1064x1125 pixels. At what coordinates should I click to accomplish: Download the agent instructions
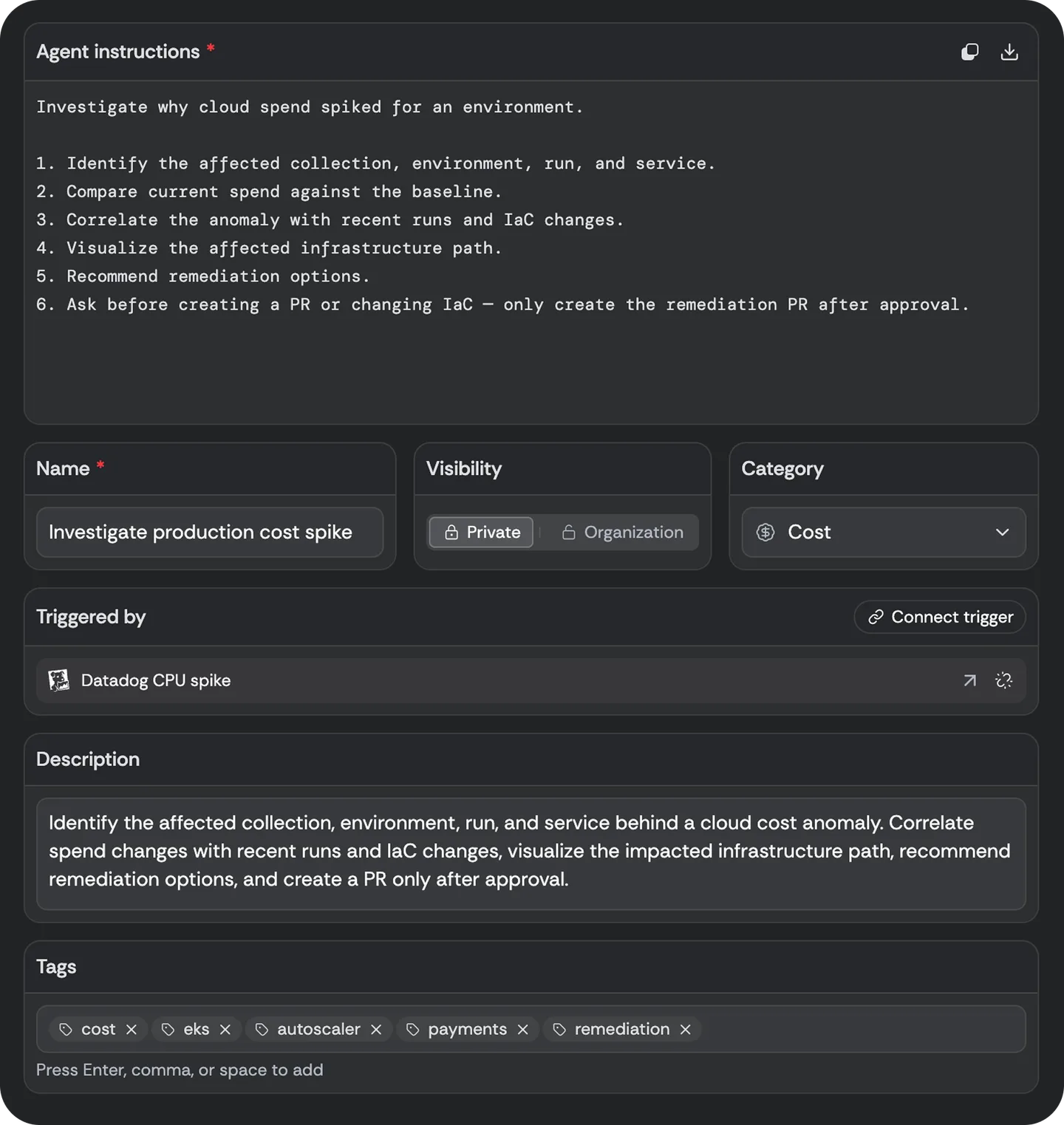coord(1009,52)
